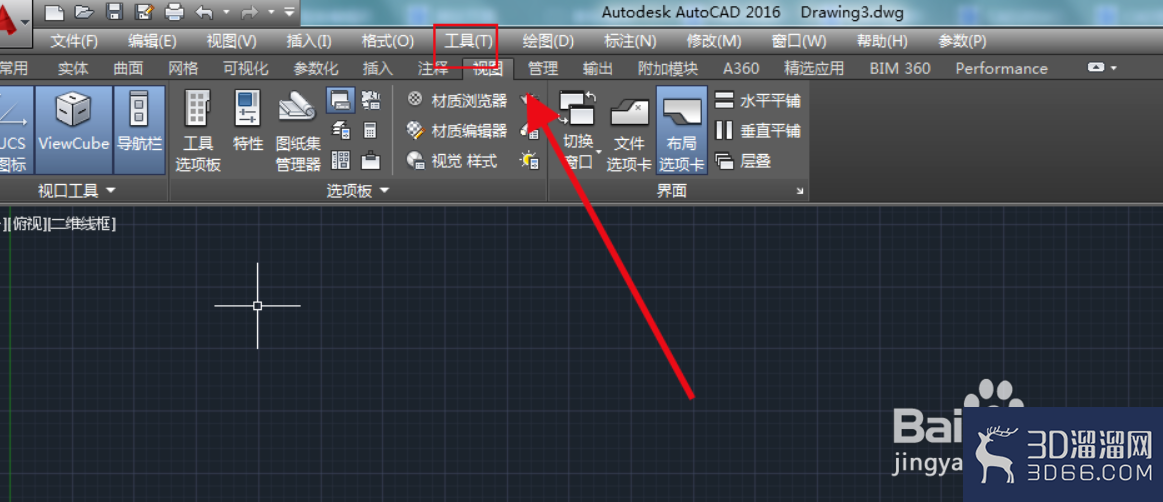Open the 工具选项板 tool palettes

coord(198,131)
